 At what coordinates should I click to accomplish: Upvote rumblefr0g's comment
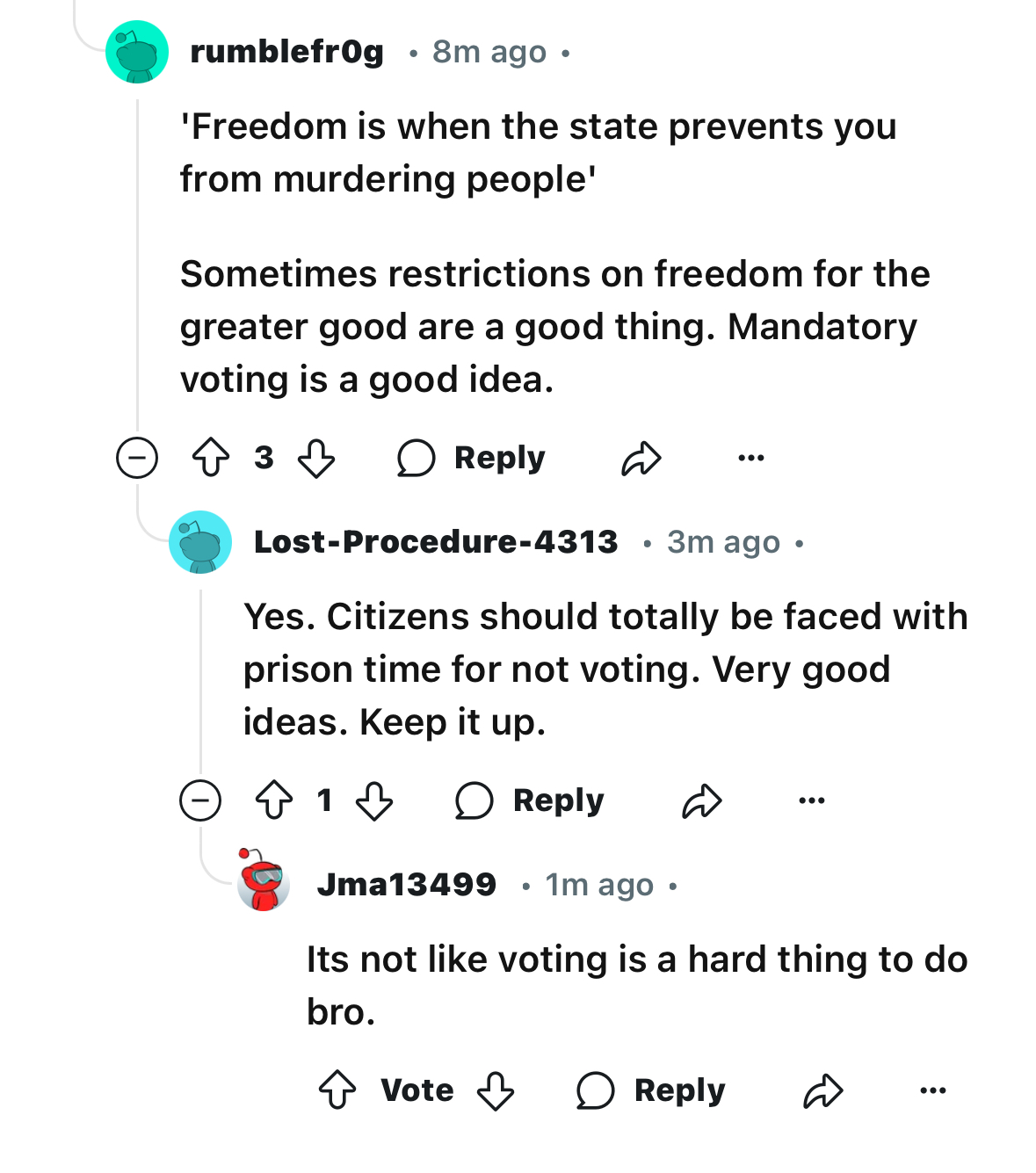coord(211,458)
